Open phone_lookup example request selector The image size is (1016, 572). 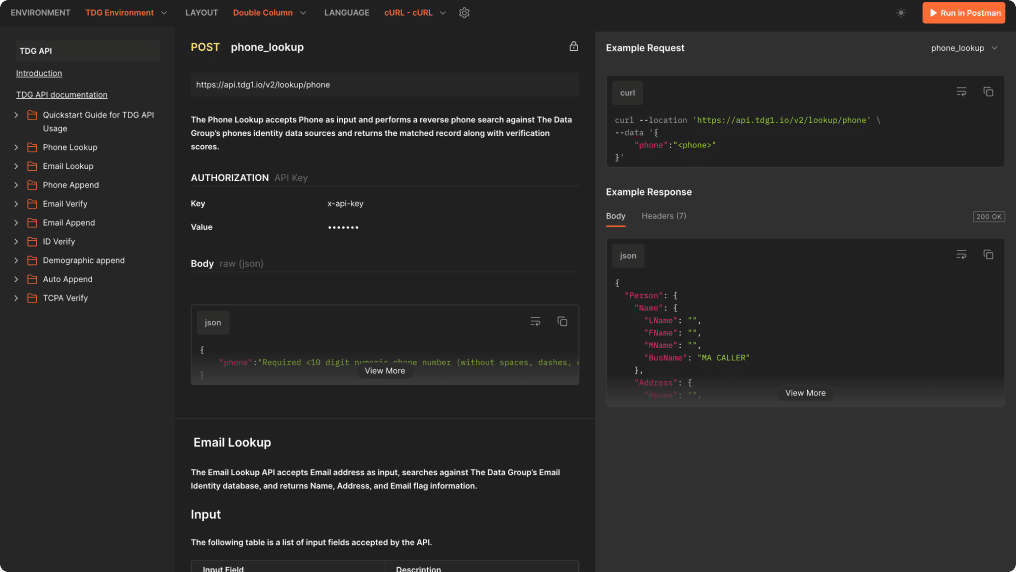pyautogui.click(x=964, y=48)
